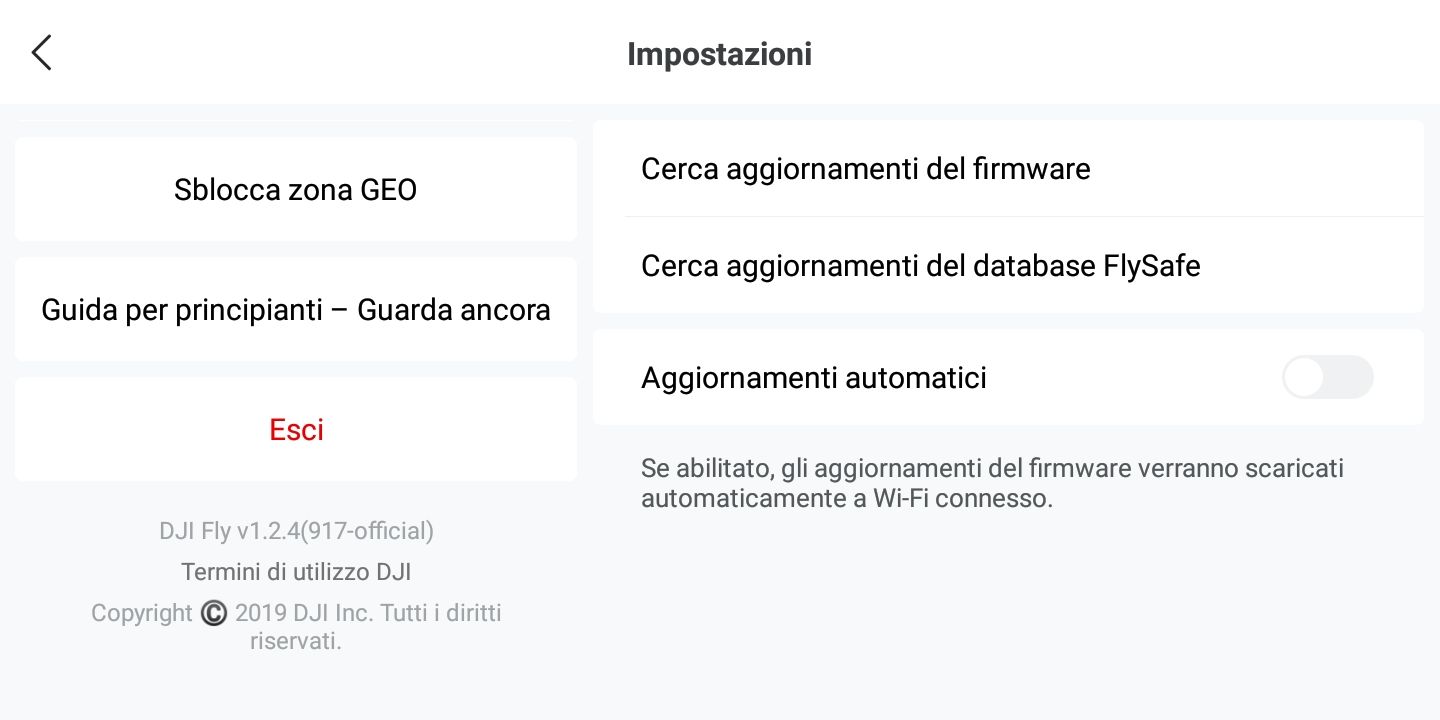The image size is (1440, 720).
Task: Click the word "Copyright" in the footer
Action: [x=141, y=613]
